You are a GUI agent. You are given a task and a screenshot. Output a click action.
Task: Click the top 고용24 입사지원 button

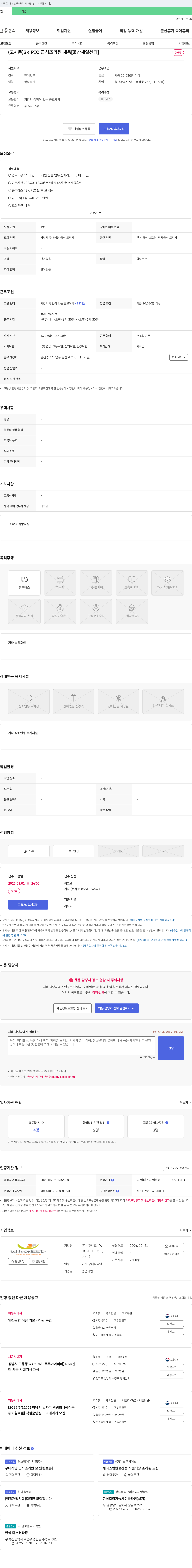click(x=114, y=129)
